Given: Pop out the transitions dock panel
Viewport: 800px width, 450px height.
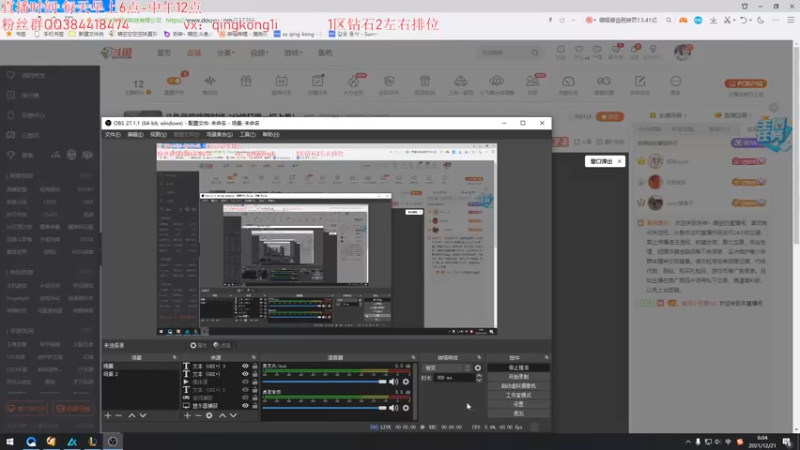Looking at the screenshot, I should [x=479, y=358].
